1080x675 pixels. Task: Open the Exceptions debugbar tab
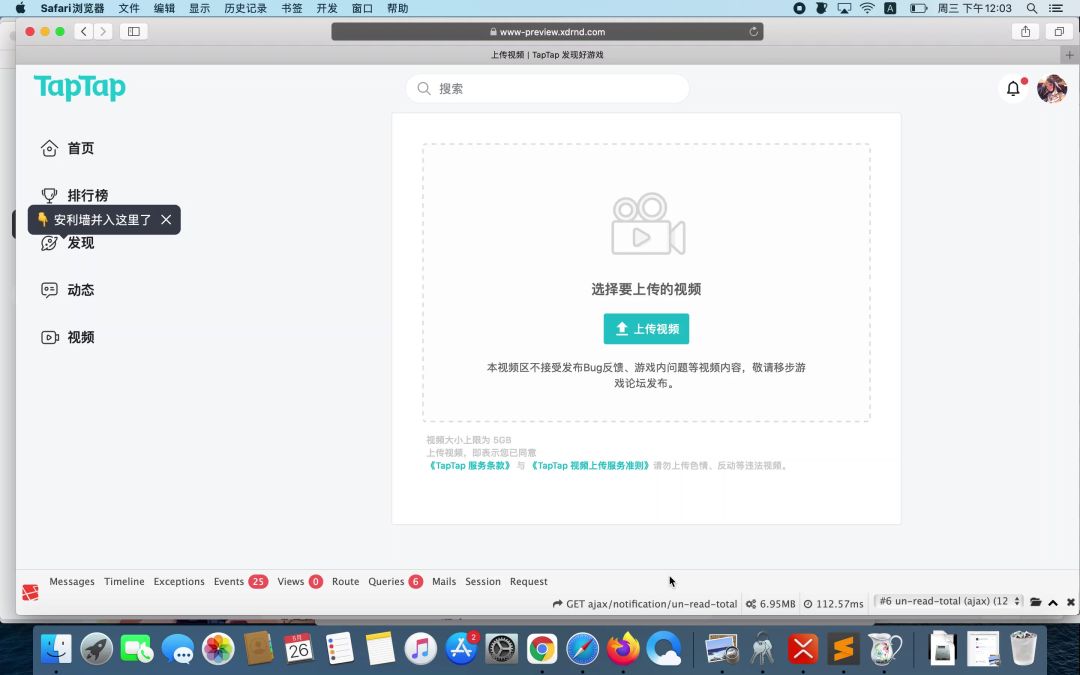(x=179, y=581)
